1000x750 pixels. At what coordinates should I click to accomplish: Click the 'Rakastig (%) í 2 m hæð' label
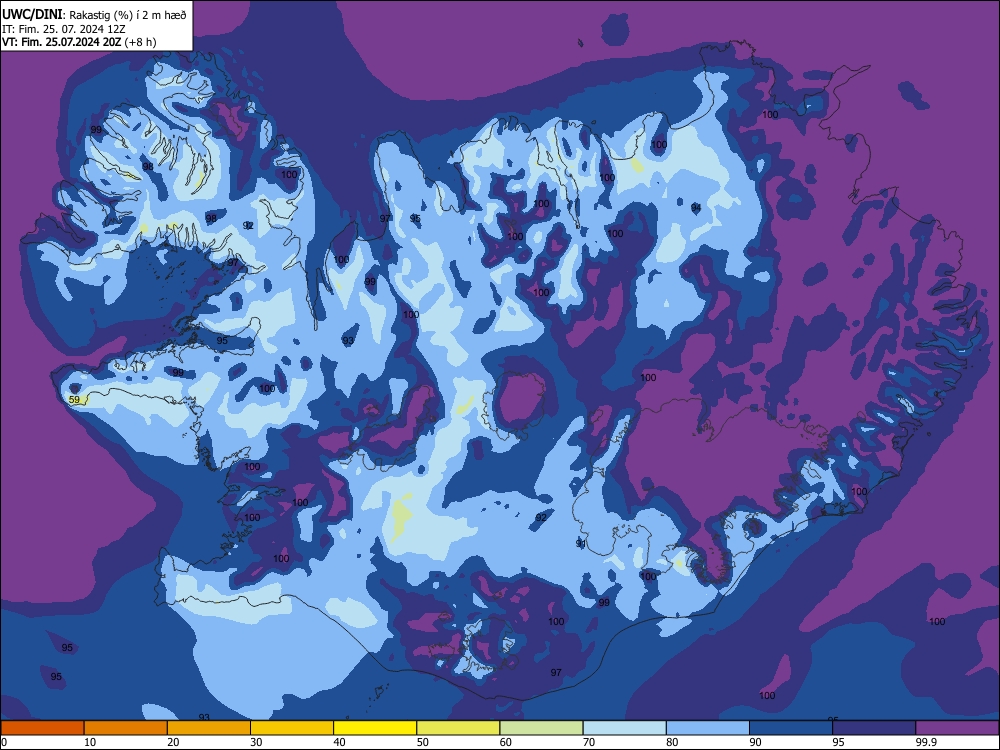click(x=128, y=15)
